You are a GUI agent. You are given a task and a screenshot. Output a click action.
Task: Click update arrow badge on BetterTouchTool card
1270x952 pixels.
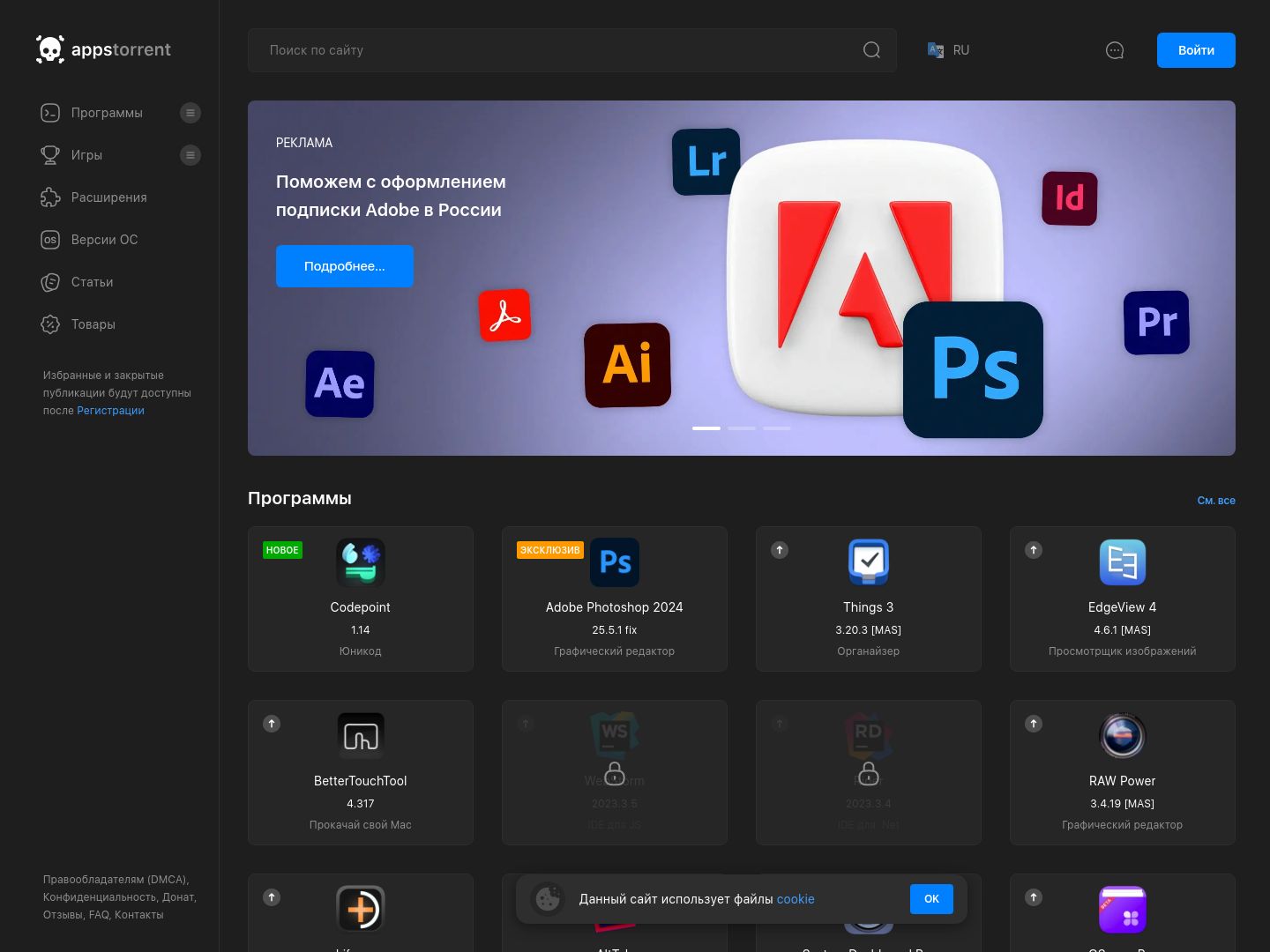(x=272, y=724)
